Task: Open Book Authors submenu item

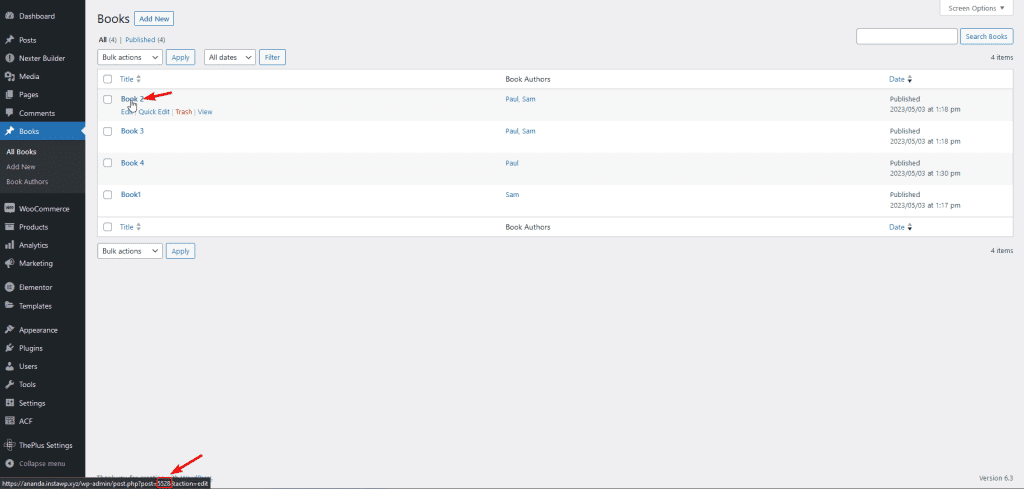Action: click(x=27, y=181)
